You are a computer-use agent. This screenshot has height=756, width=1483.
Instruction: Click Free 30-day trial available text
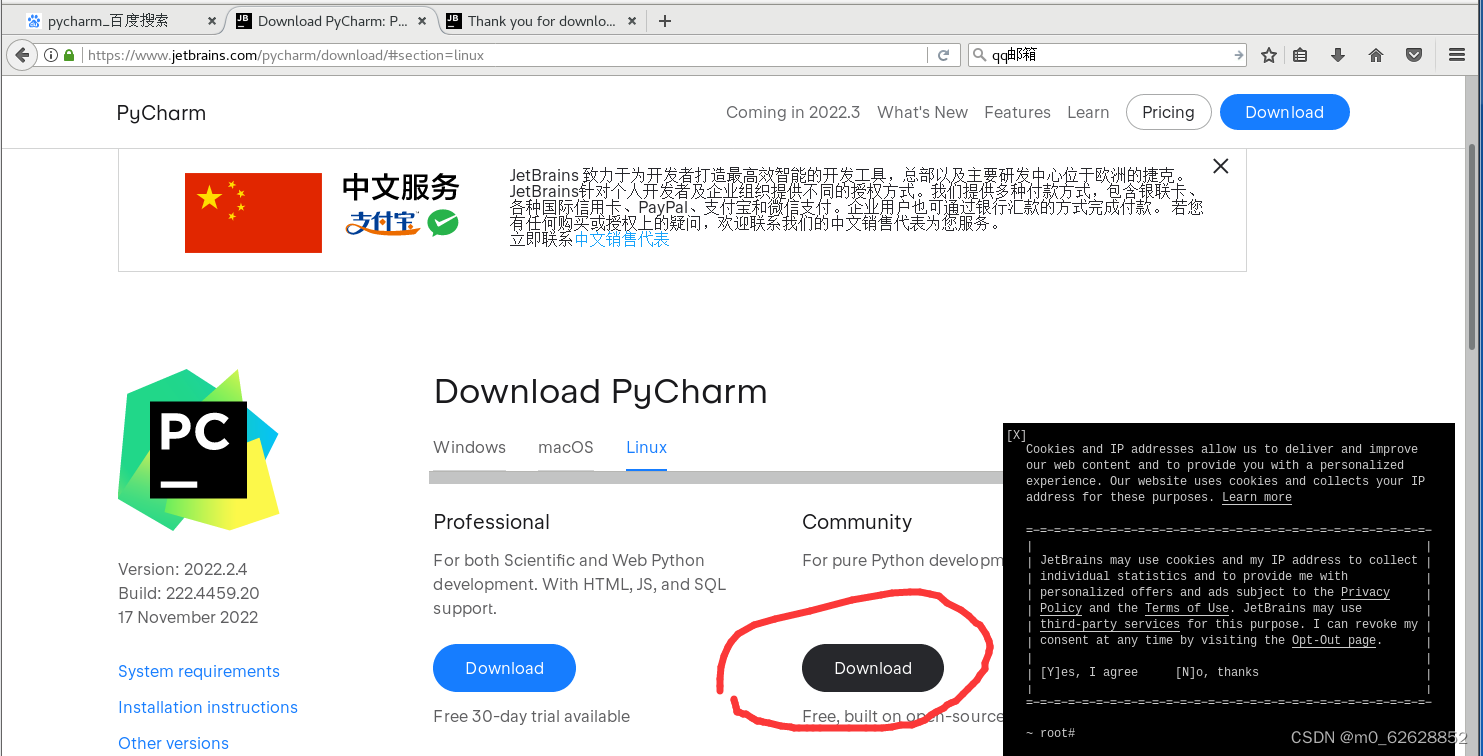[532, 716]
